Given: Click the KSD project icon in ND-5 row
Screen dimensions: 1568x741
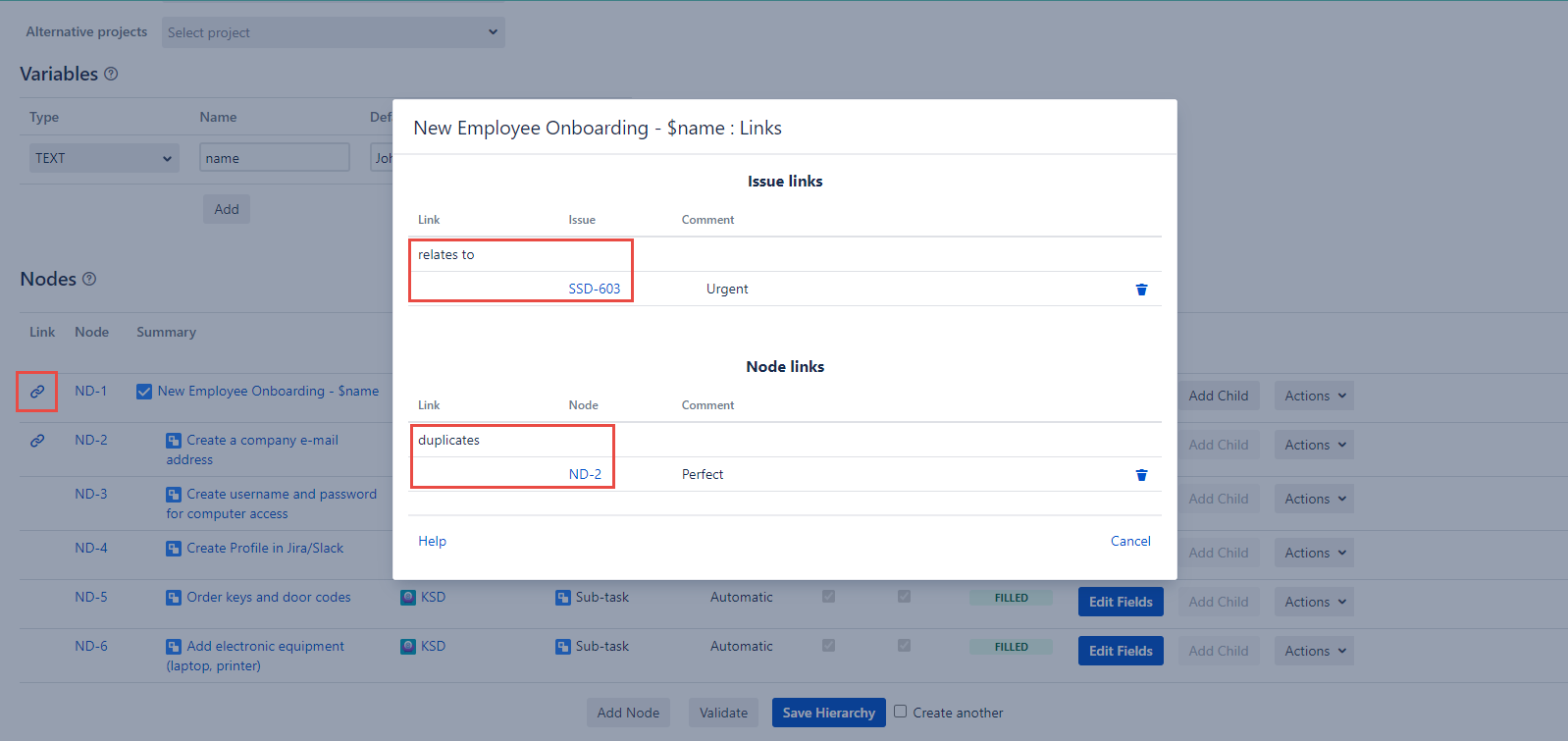Looking at the screenshot, I should (408, 597).
